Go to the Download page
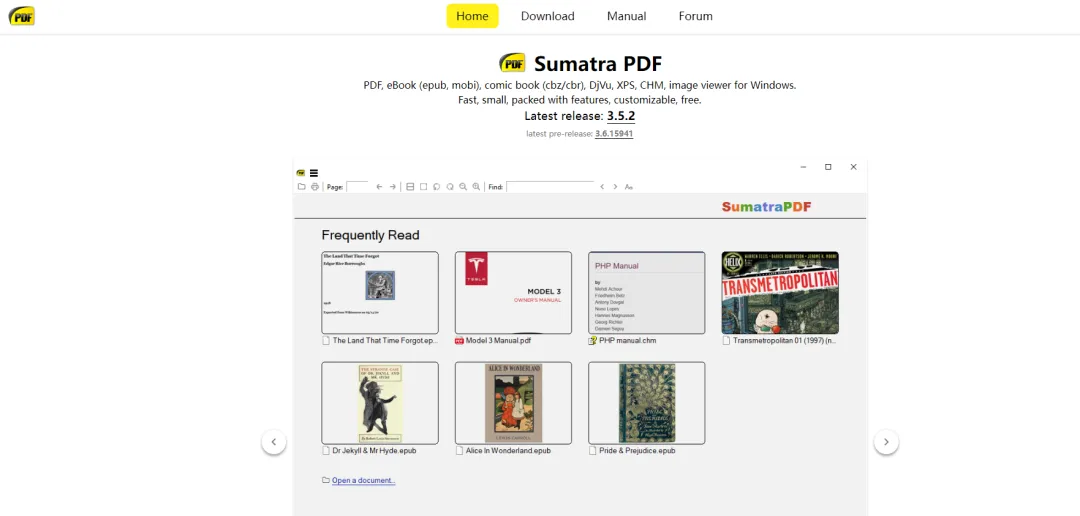The height and width of the screenshot is (516, 1080). point(548,16)
